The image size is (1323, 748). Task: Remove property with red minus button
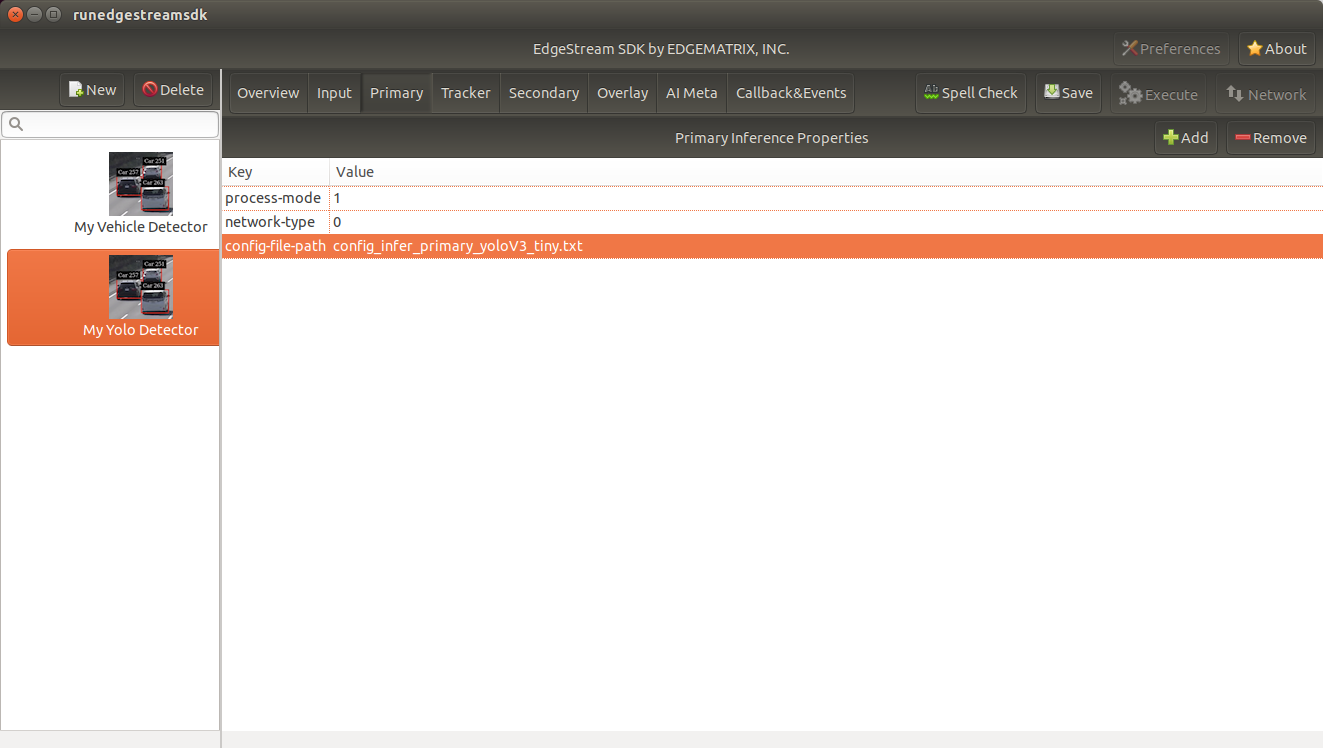[x=1271, y=138]
